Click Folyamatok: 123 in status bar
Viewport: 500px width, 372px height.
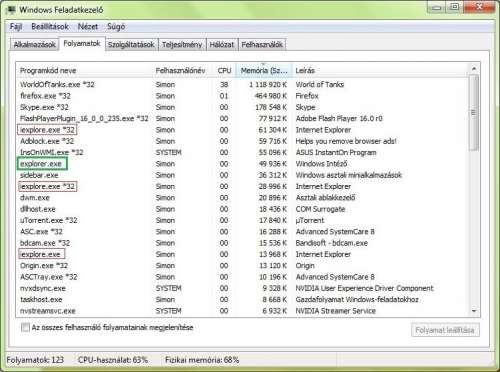(x=35, y=360)
